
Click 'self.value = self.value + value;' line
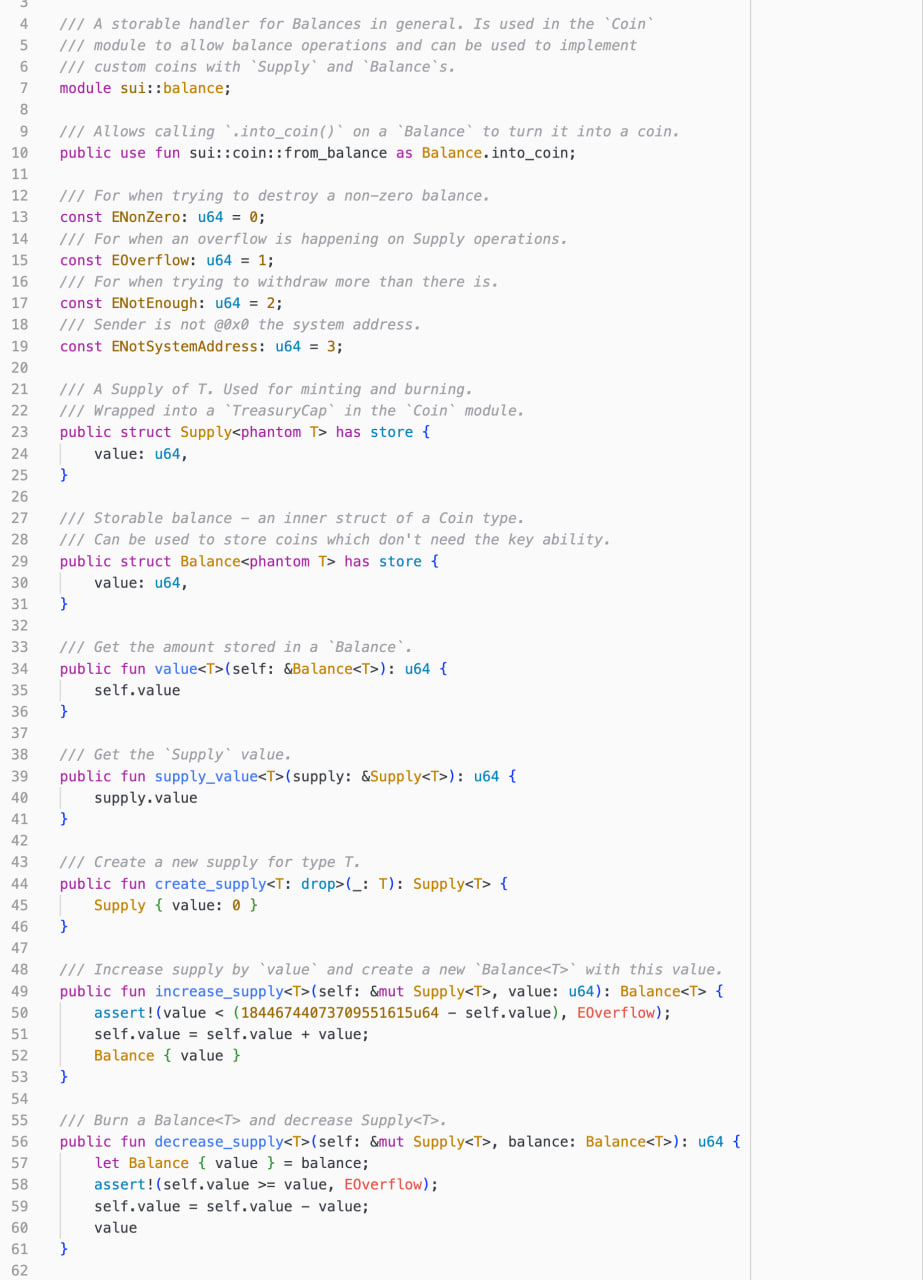232,1034
